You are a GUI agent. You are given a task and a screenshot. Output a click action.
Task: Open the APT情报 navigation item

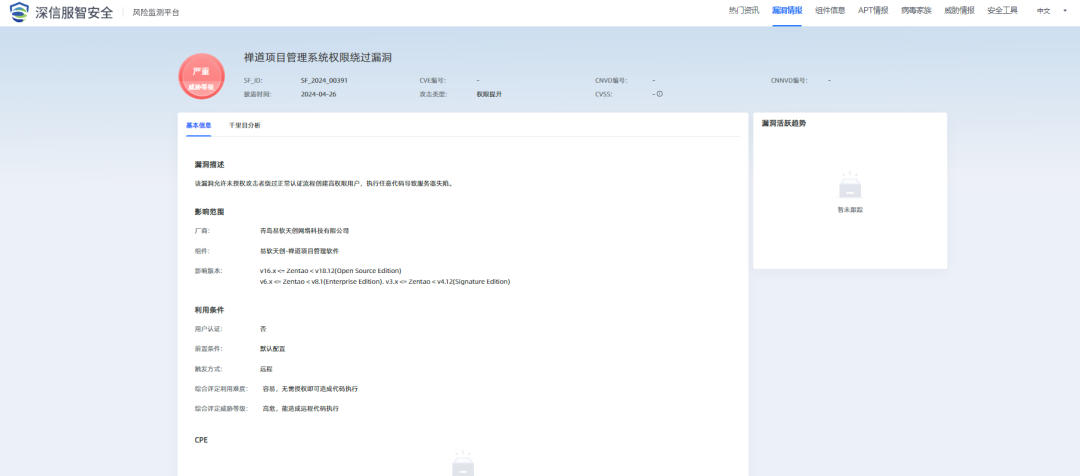pyautogui.click(x=873, y=10)
